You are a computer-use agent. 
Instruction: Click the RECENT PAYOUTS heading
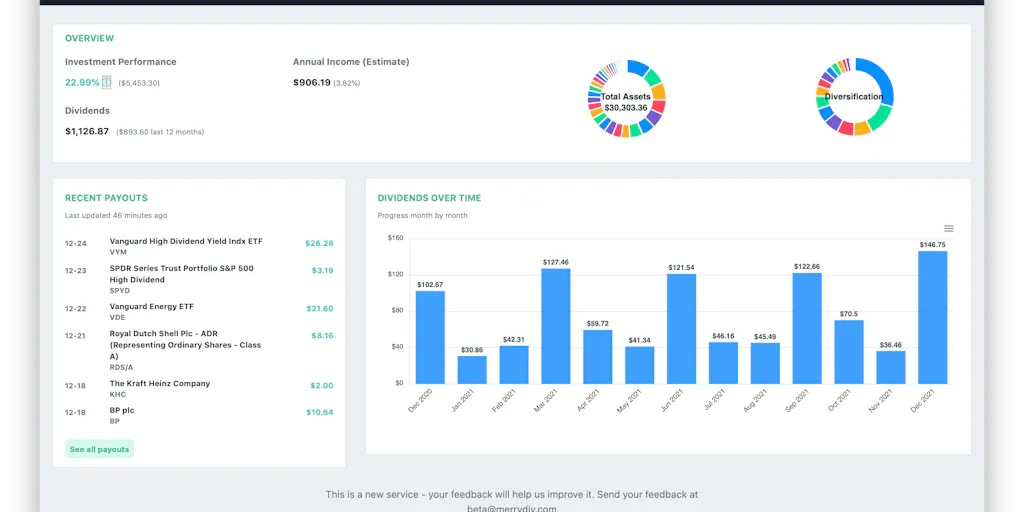pos(106,198)
